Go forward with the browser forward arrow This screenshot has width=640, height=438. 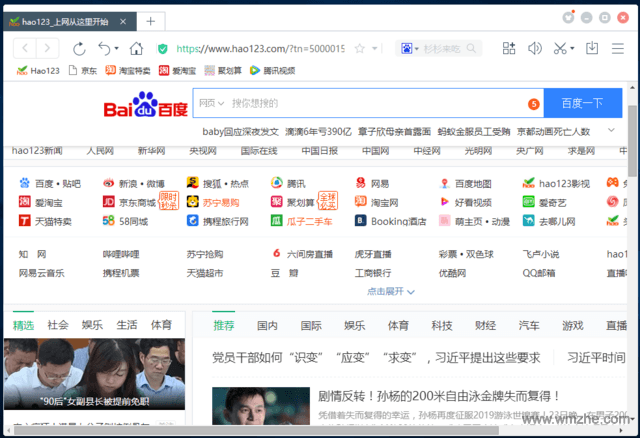tap(47, 49)
